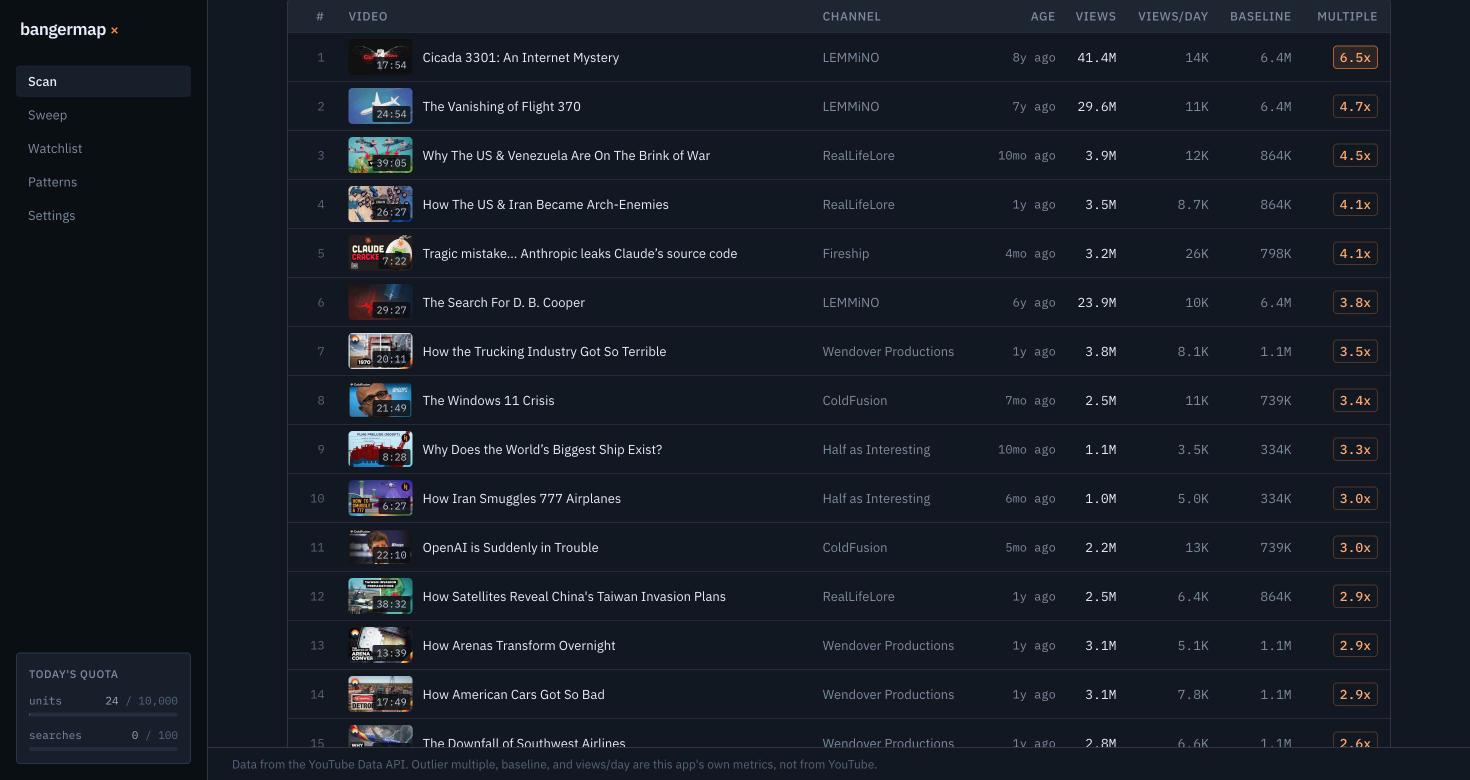Click title 'How Iran Smuggles 777 Airplanes'
1470x780 pixels.
coord(522,498)
